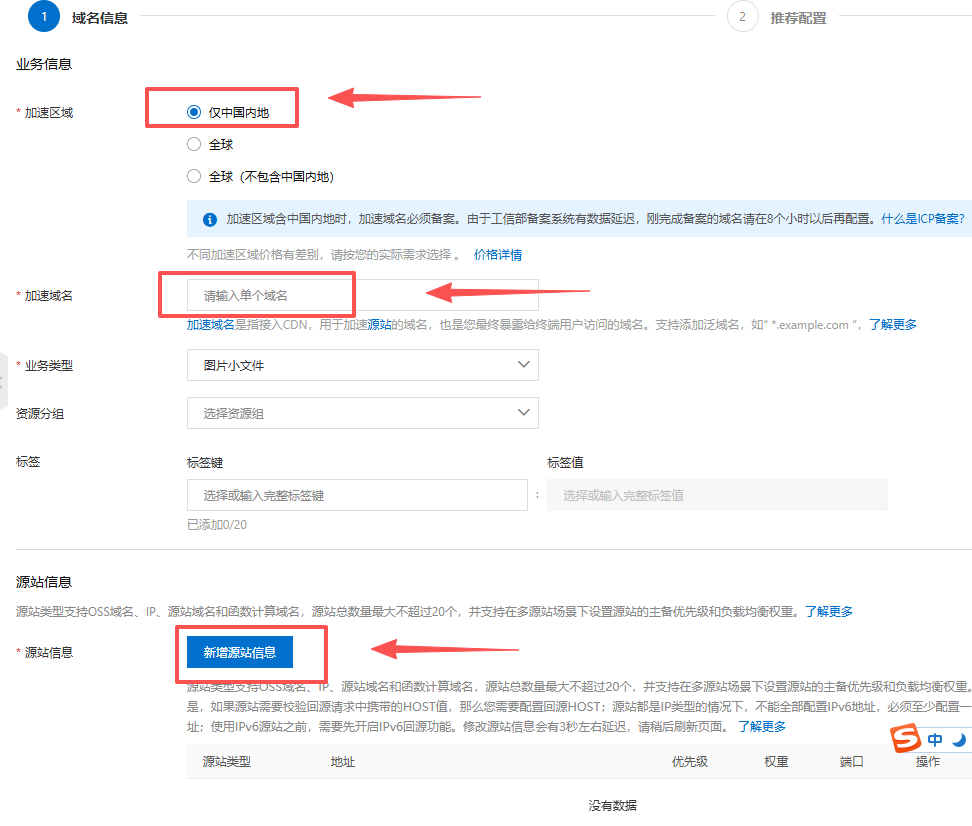Click the 标签值 input field
This screenshot has height=826, width=972.
(x=717, y=495)
